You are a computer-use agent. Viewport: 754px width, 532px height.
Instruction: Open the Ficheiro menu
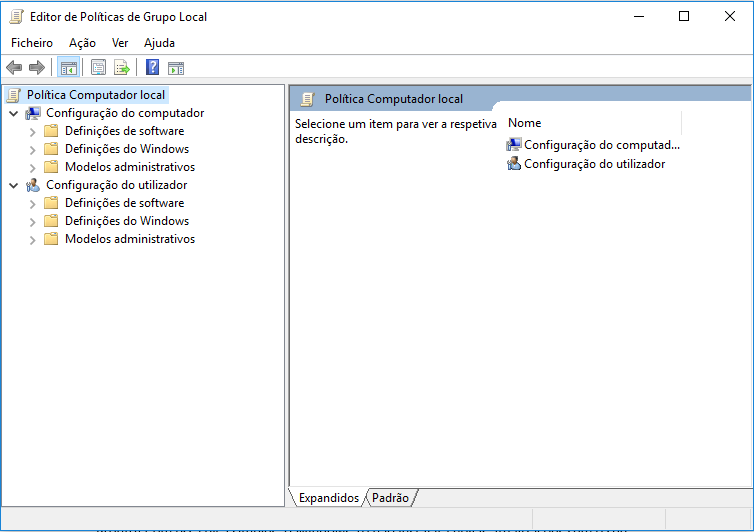[x=32, y=43]
